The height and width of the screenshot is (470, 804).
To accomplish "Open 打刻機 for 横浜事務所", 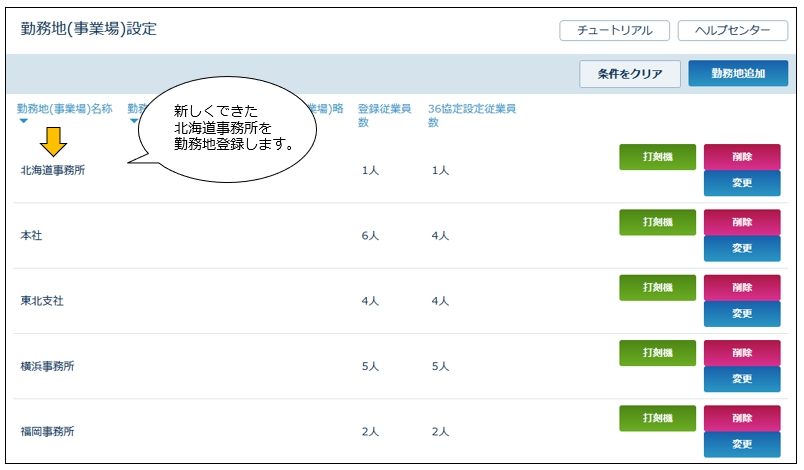I will pos(657,353).
